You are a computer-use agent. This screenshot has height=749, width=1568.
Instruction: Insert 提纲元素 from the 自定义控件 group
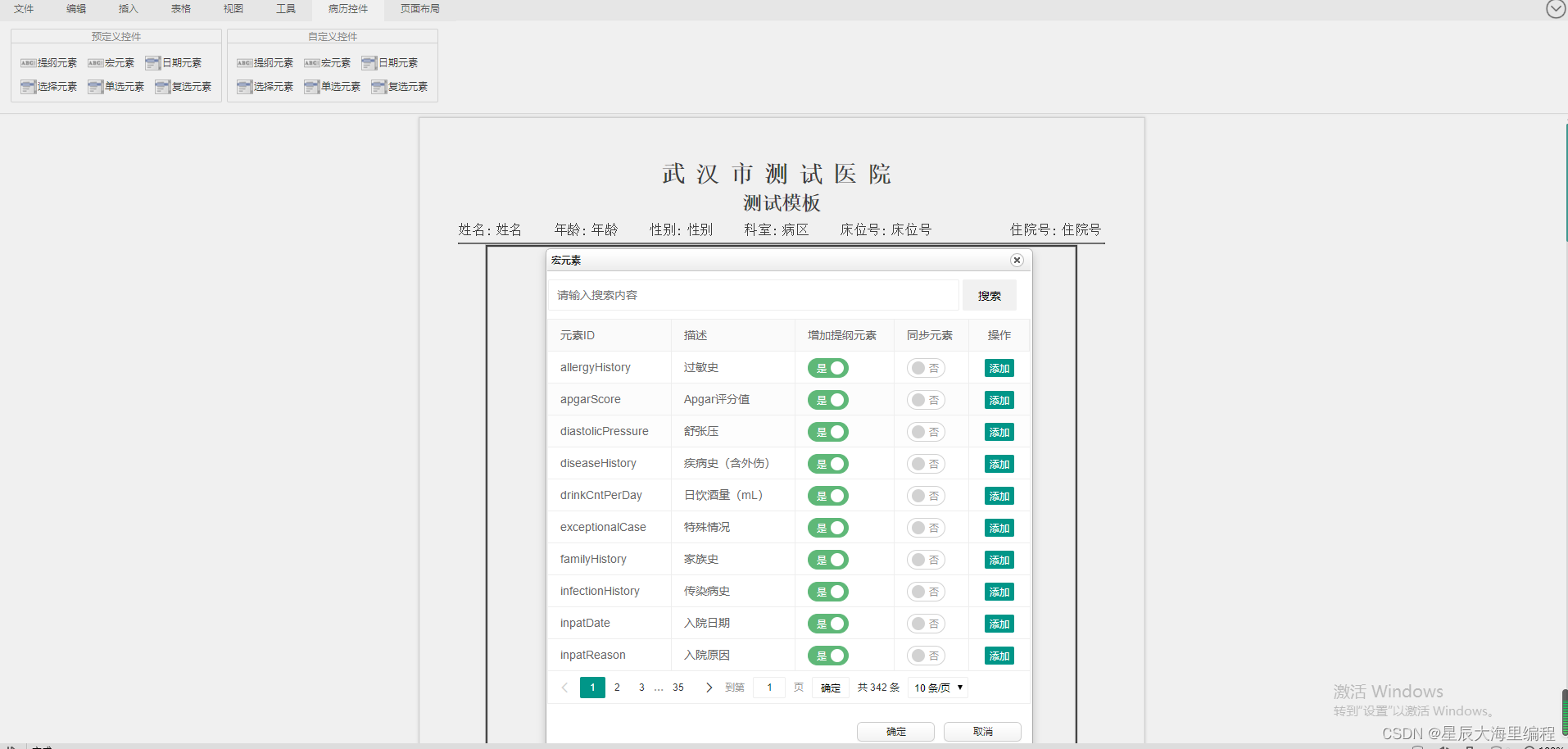click(x=265, y=63)
